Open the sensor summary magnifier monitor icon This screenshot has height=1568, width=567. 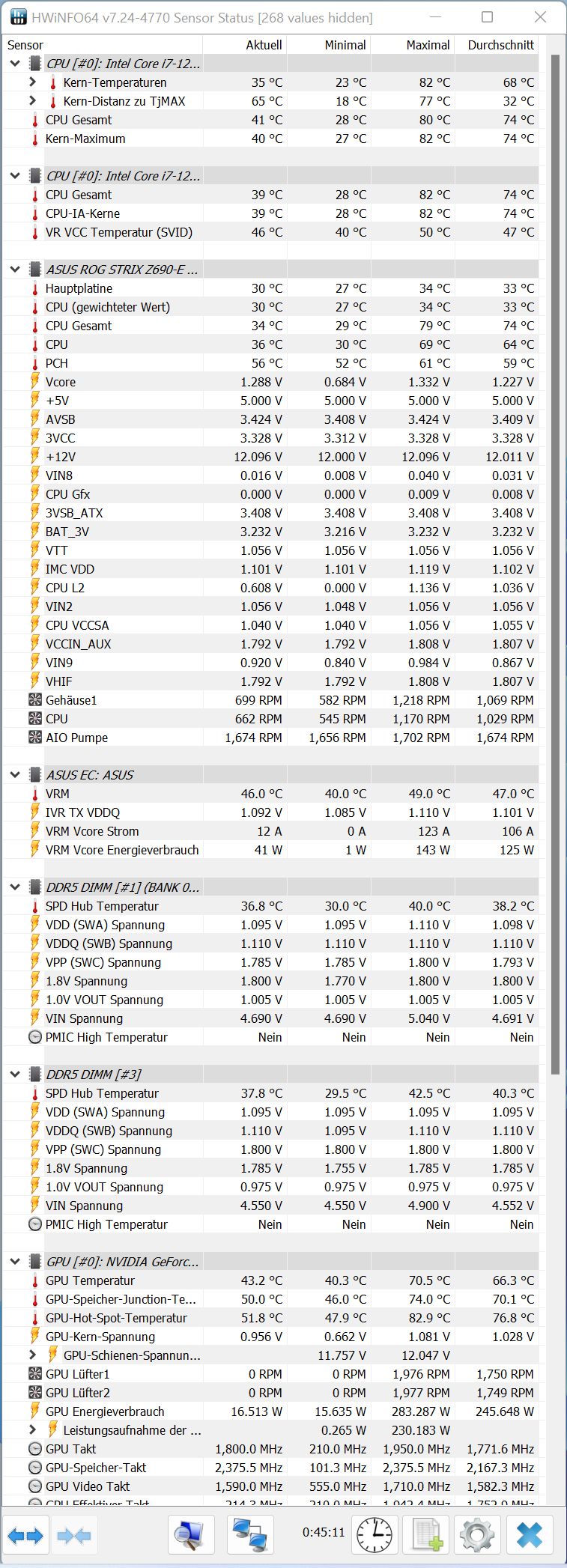191,1536
